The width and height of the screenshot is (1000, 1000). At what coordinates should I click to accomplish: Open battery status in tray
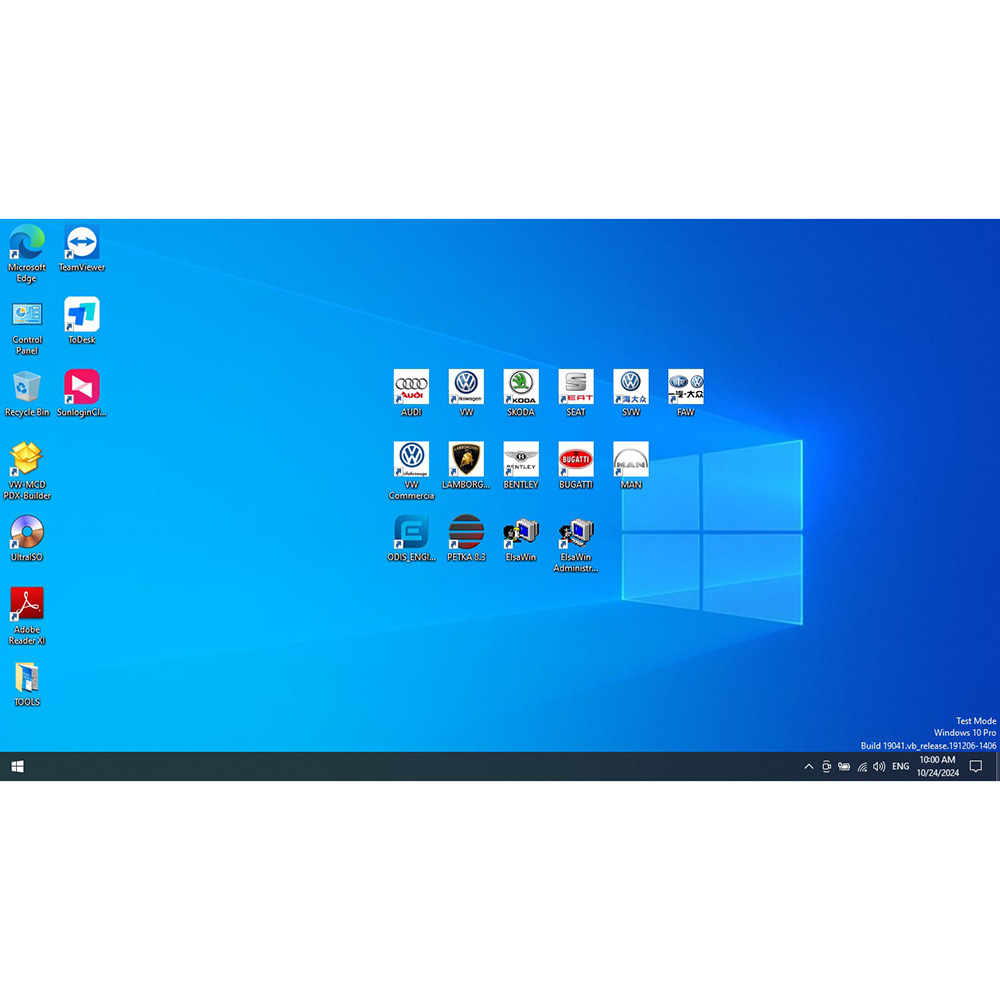[844, 767]
